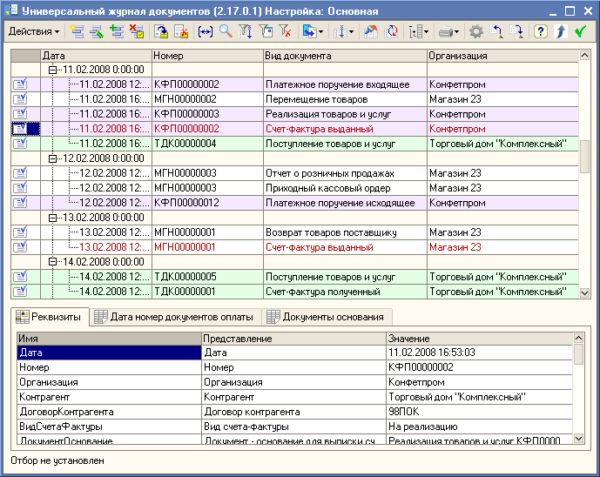Click the disable filter icon

pos(285,32)
